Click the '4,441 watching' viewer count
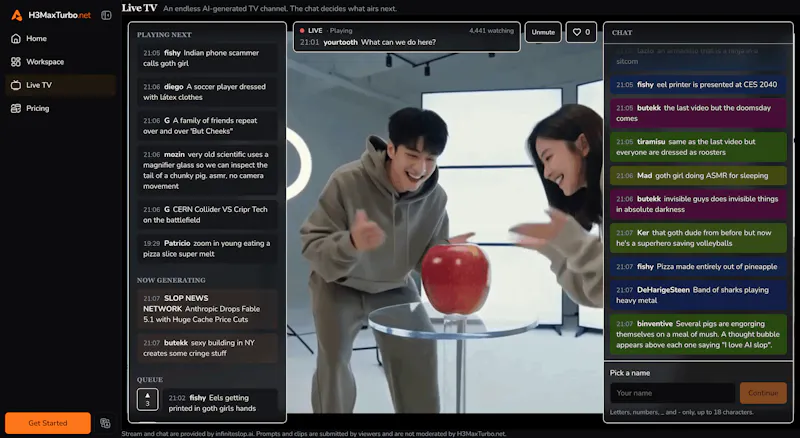The width and height of the screenshot is (800, 438). tap(491, 31)
